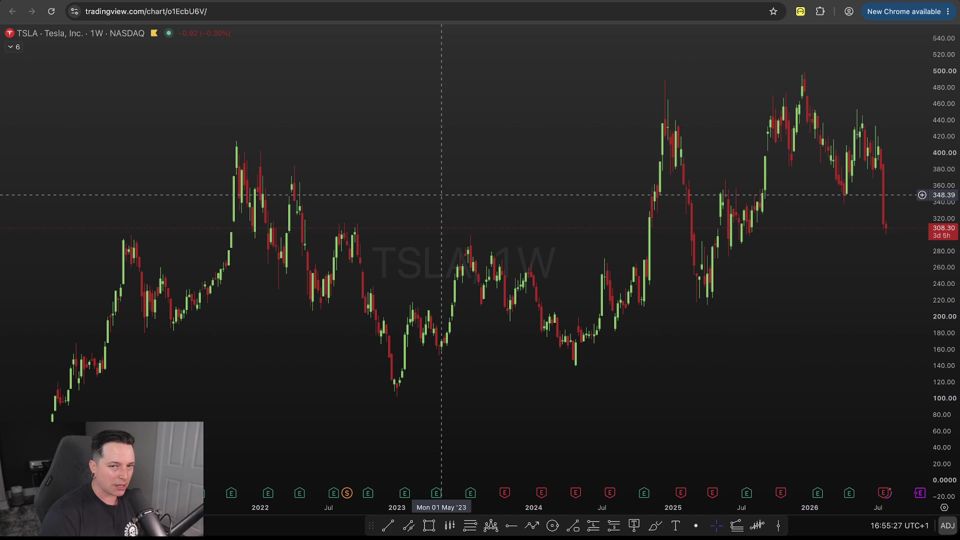
Task: Click the earnings marker at the crosshair line
Action: tap(436, 493)
